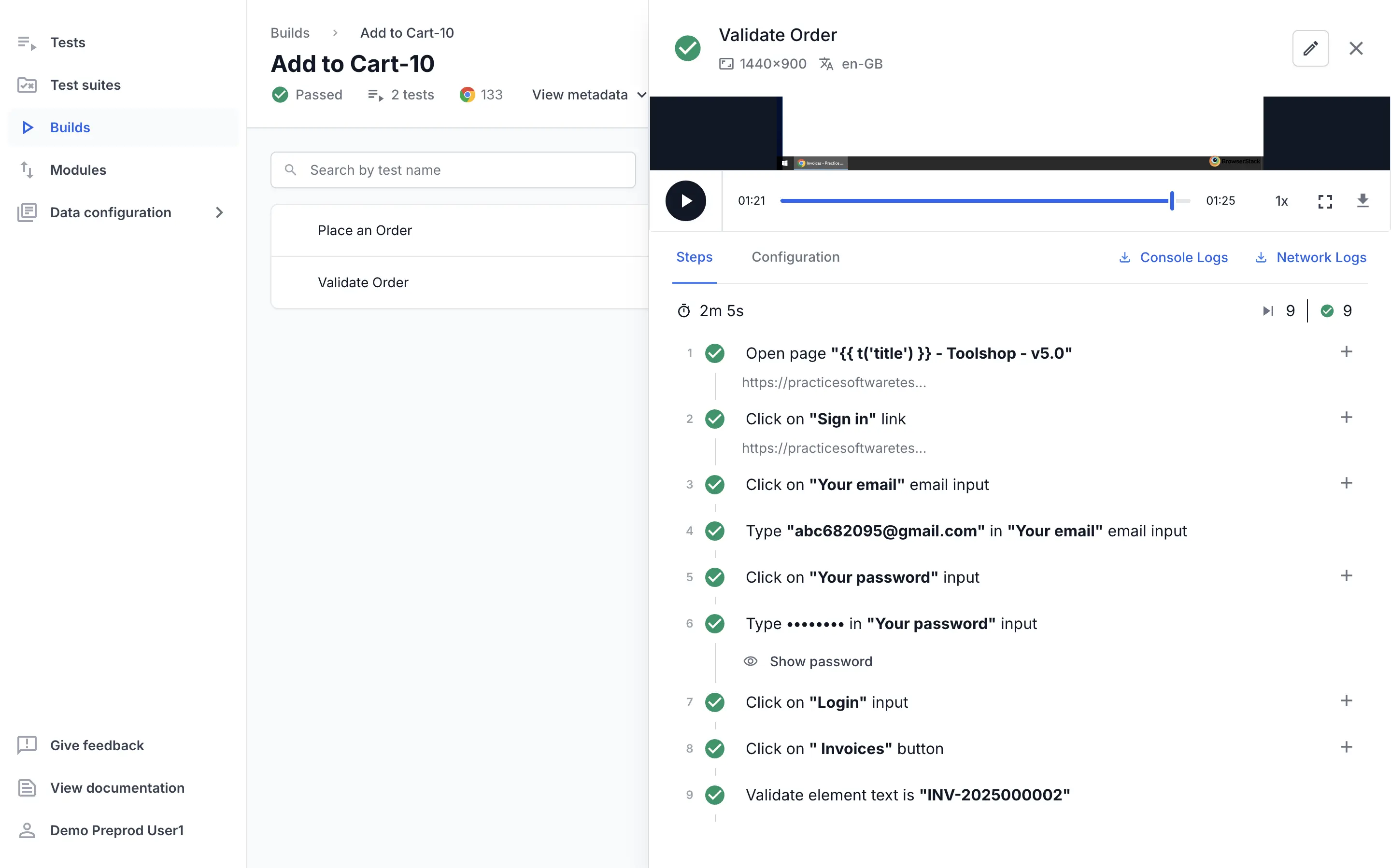Image resolution: width=1391 pixels, height=868 pixels.
Task: Click the Tests sidebar icon
Action: (x=27, y=43)
